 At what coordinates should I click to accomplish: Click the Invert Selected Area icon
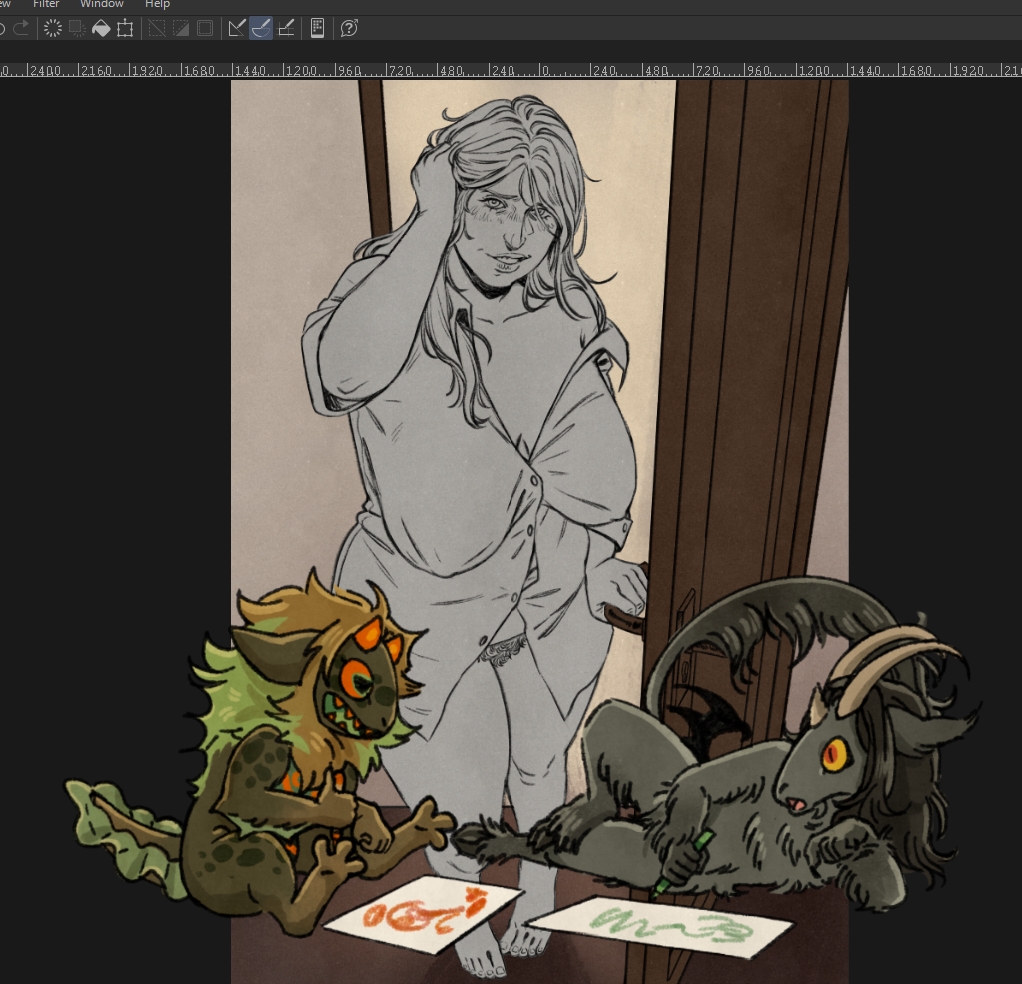click(x=181, y=28)
